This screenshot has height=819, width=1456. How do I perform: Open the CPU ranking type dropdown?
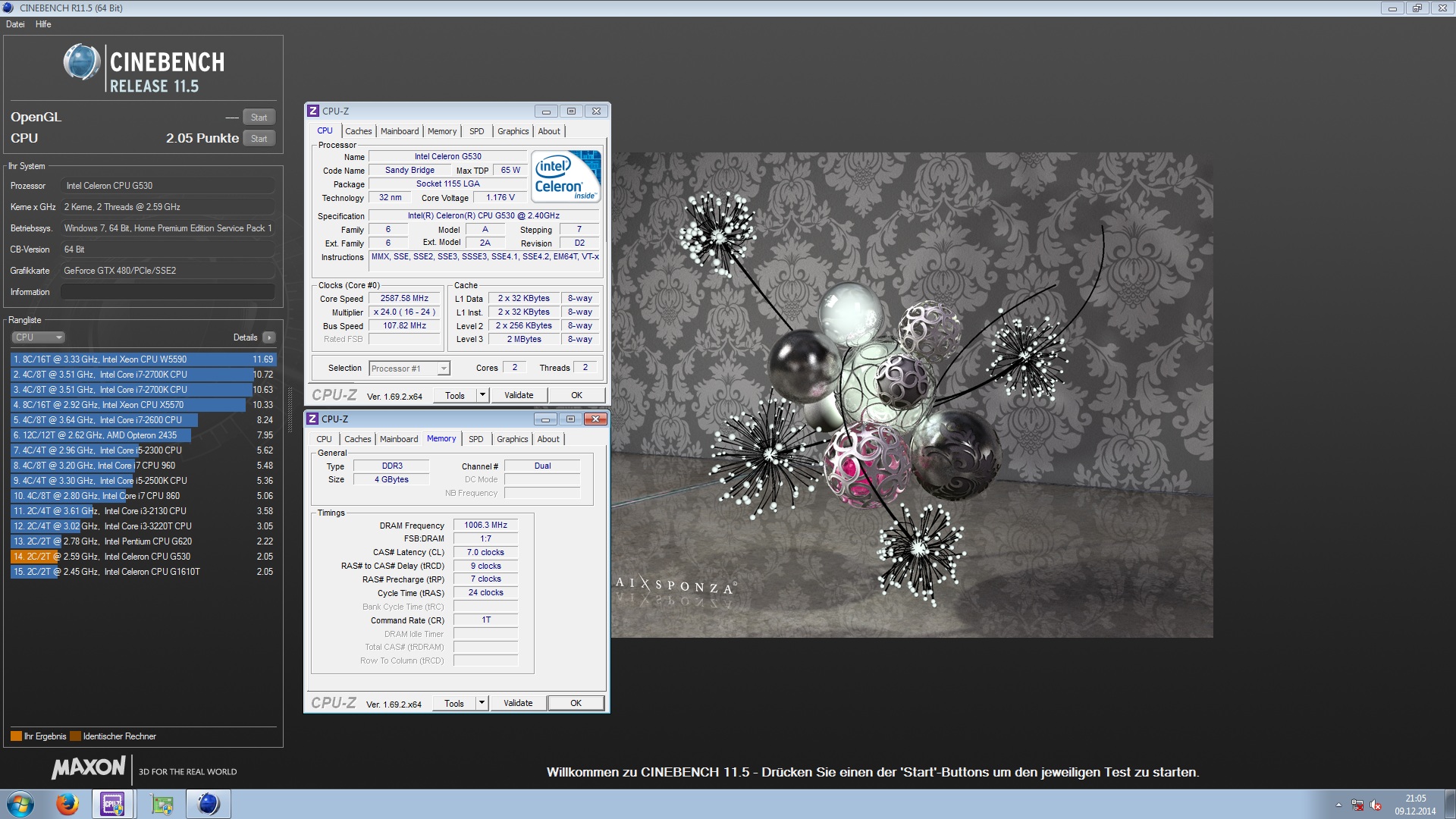click(x=38, y=337)
